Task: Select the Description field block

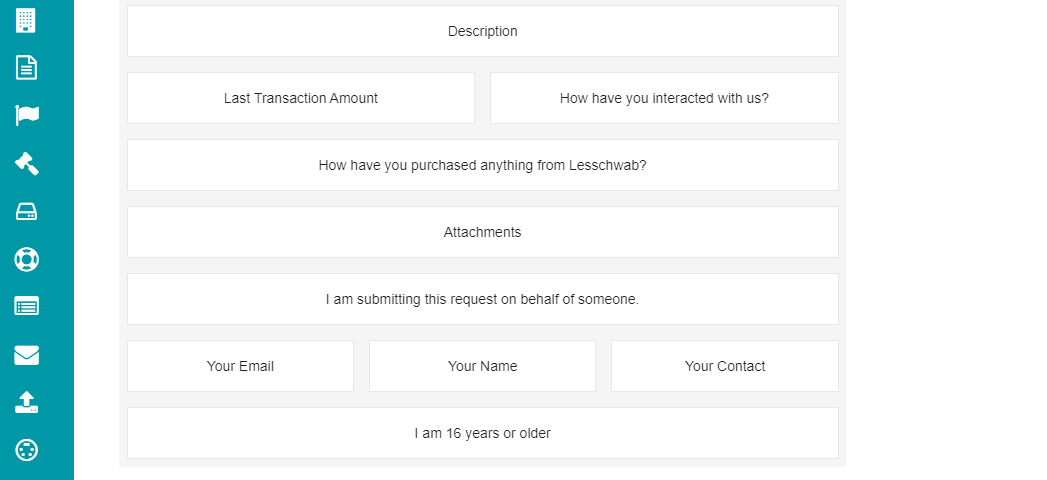Action: (483, 31)
